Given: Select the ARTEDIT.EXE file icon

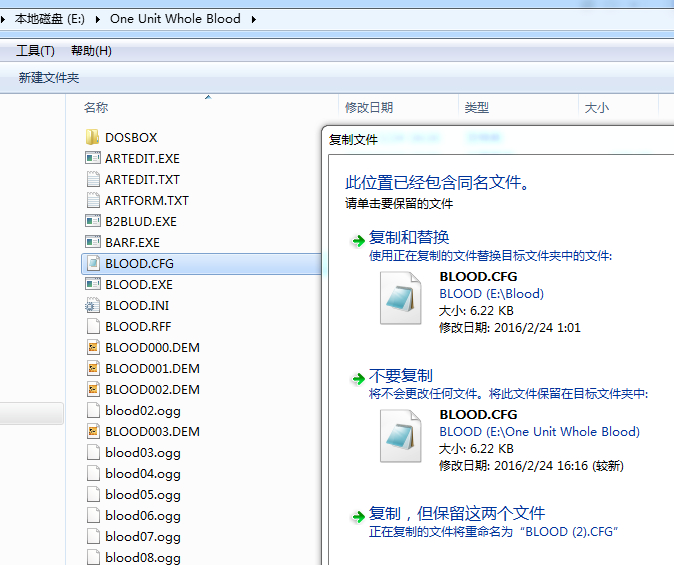Looking at the screenshot, I should tap(93, 158).
